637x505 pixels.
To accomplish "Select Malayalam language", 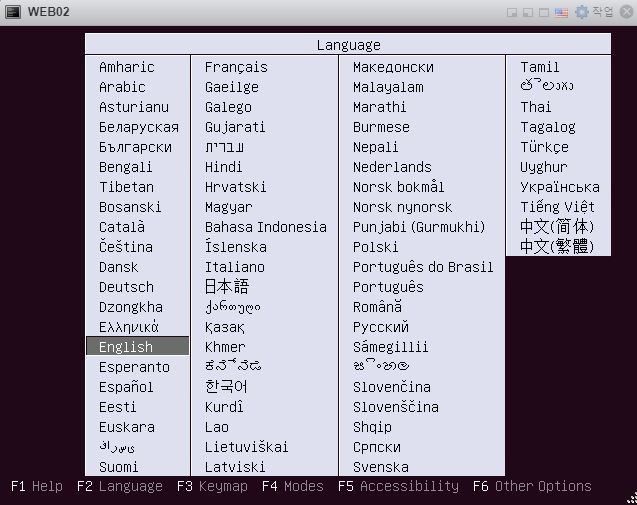I will pos(388,87).
